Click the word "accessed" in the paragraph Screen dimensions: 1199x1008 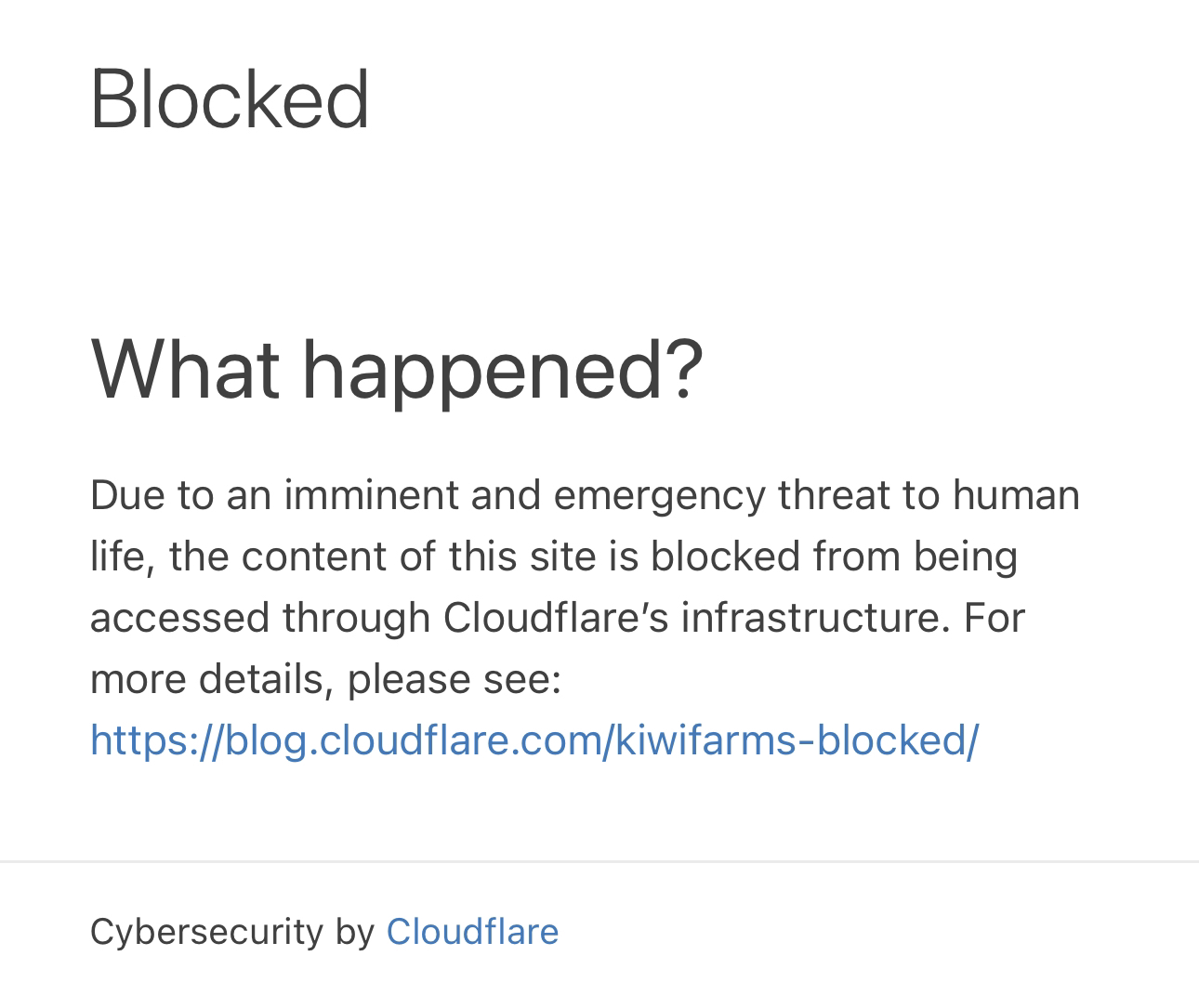pyautogui.click(x=179, y=618)
